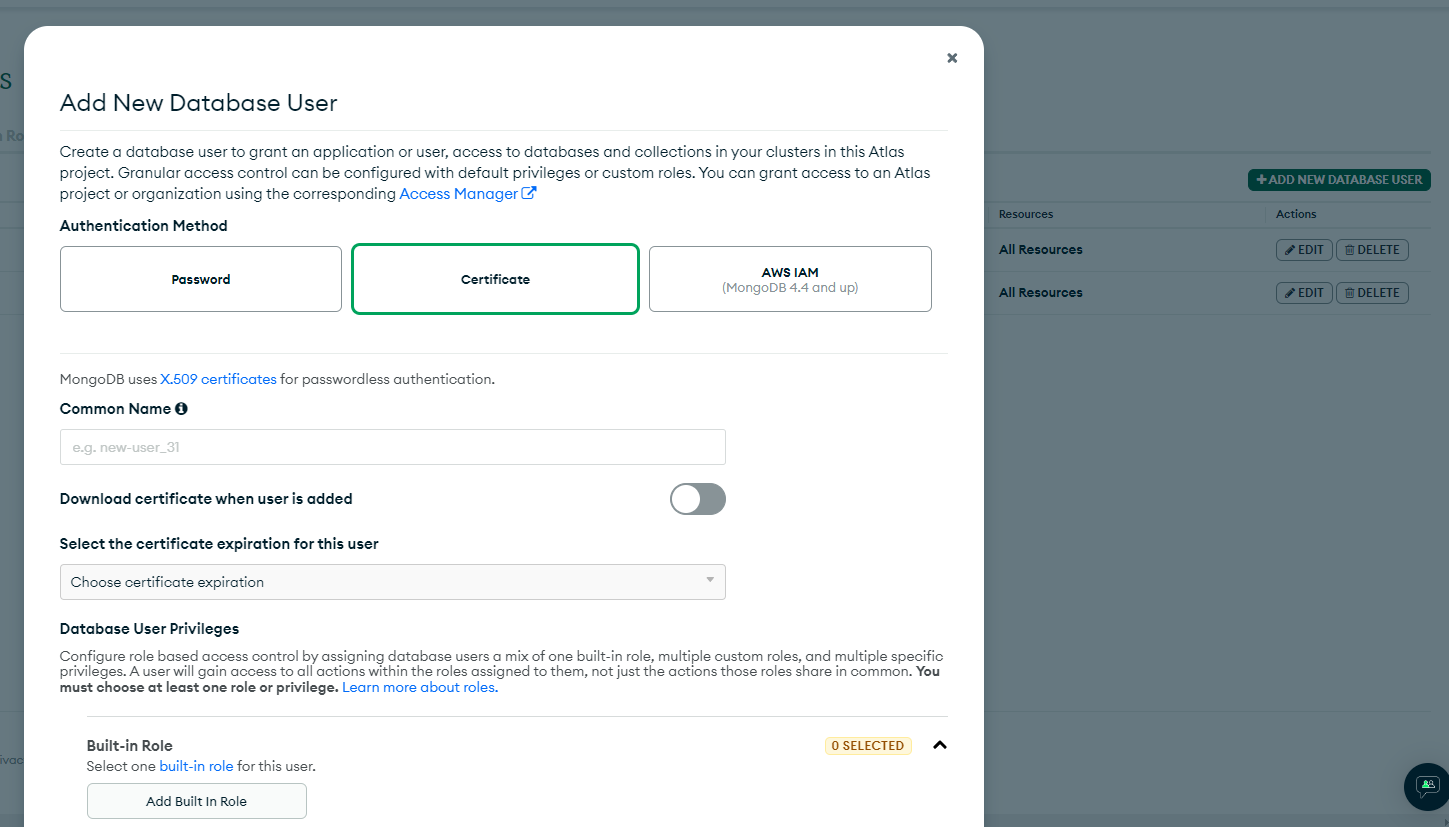The width and height of the screenshot is (1449, 827).
Task: Click the Add Built In Role button
Action: [x=196, y=800]
